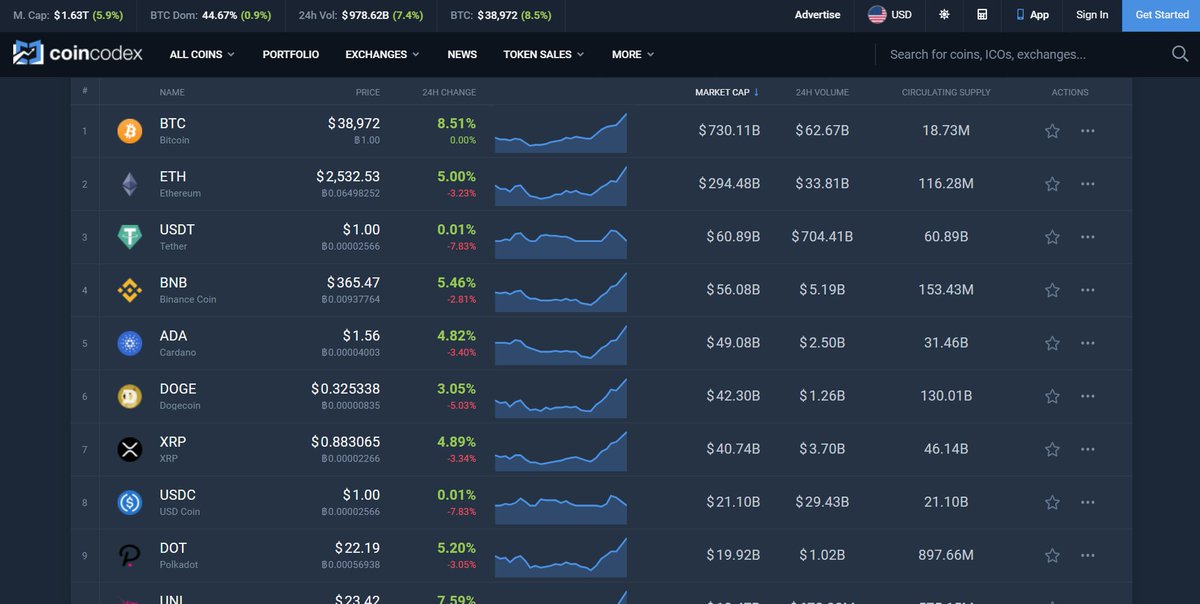The image size is (1200, 604).
Task: Expand the MORE menu
Action: (x=633, y=54)
